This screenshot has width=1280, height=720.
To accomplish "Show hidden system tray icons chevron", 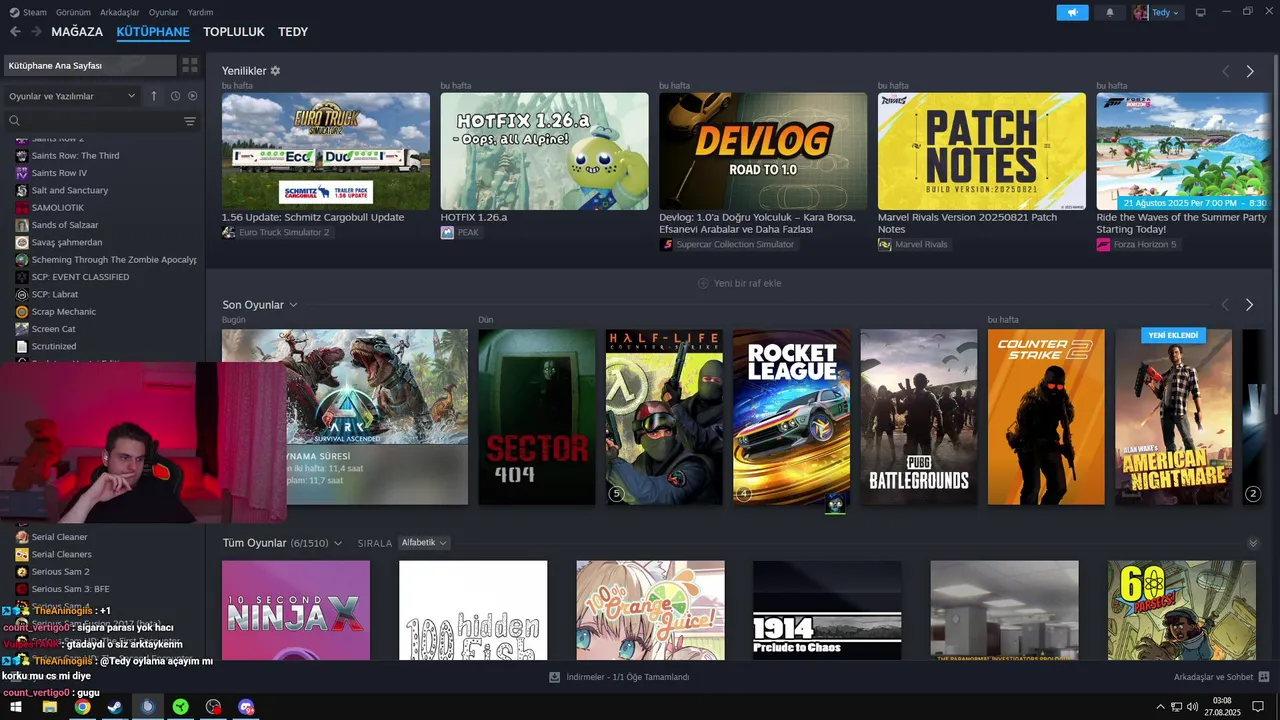I will tap(1160, 707).
